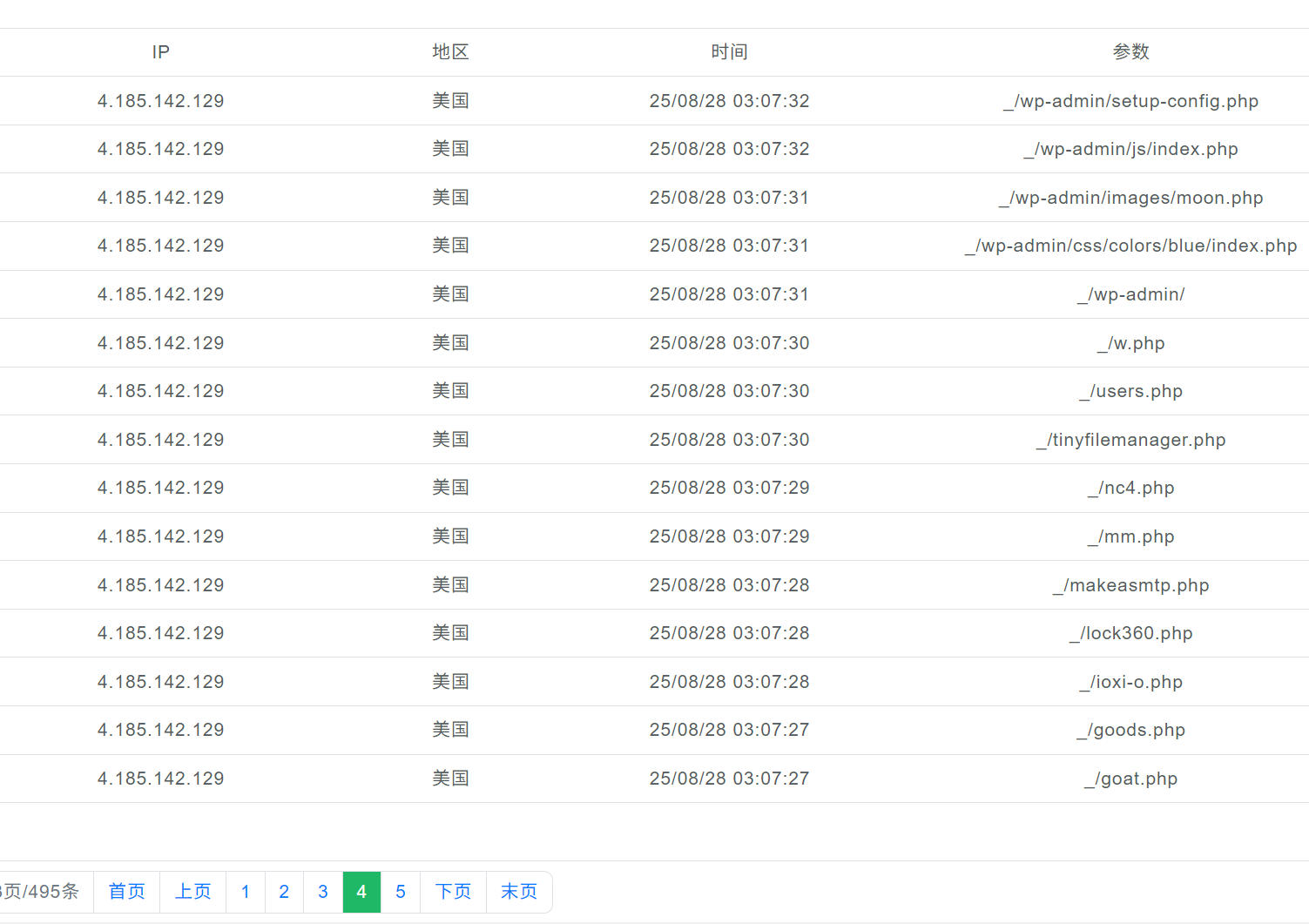Screen dimensions: 1309x924
Task: Select the 美国 region cell in the top row
Action: click(450, 100)
